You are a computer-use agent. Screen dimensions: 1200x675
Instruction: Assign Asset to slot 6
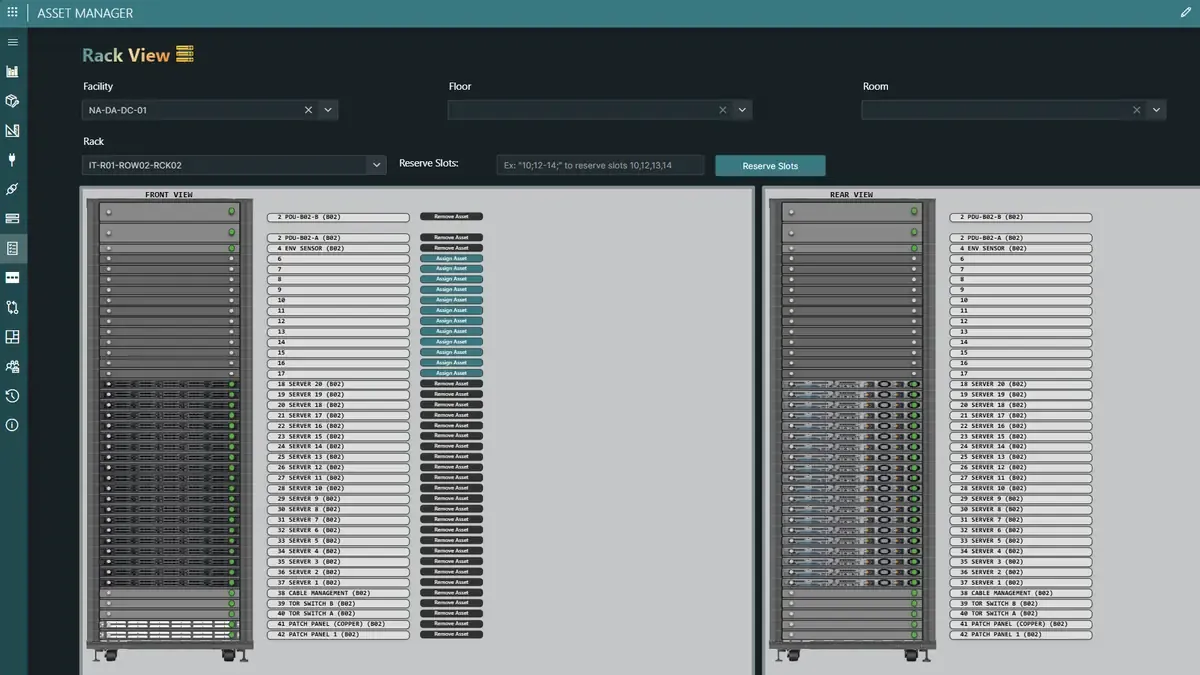pyautogui.click(x=451, y=258)
